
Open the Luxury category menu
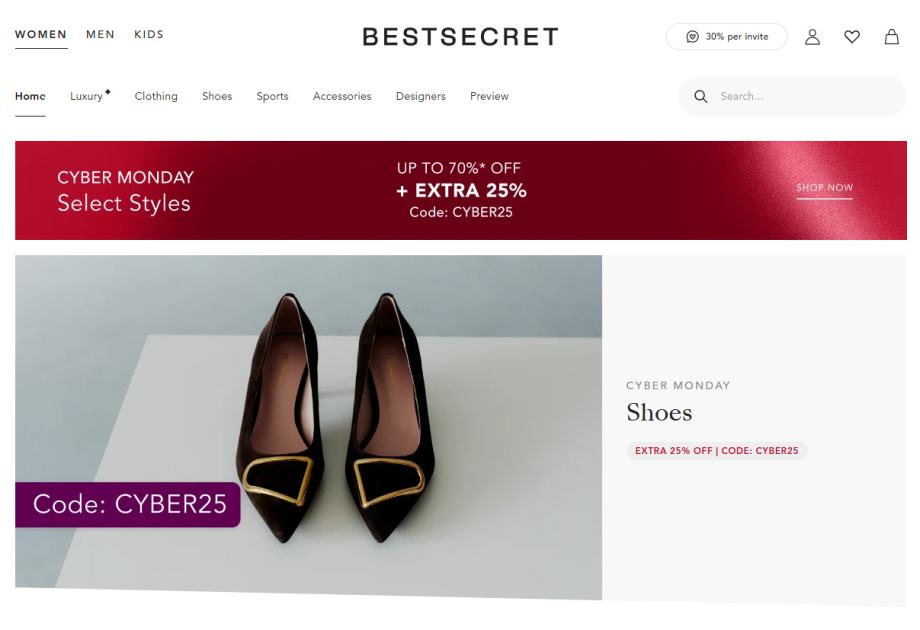pos(88,96)
